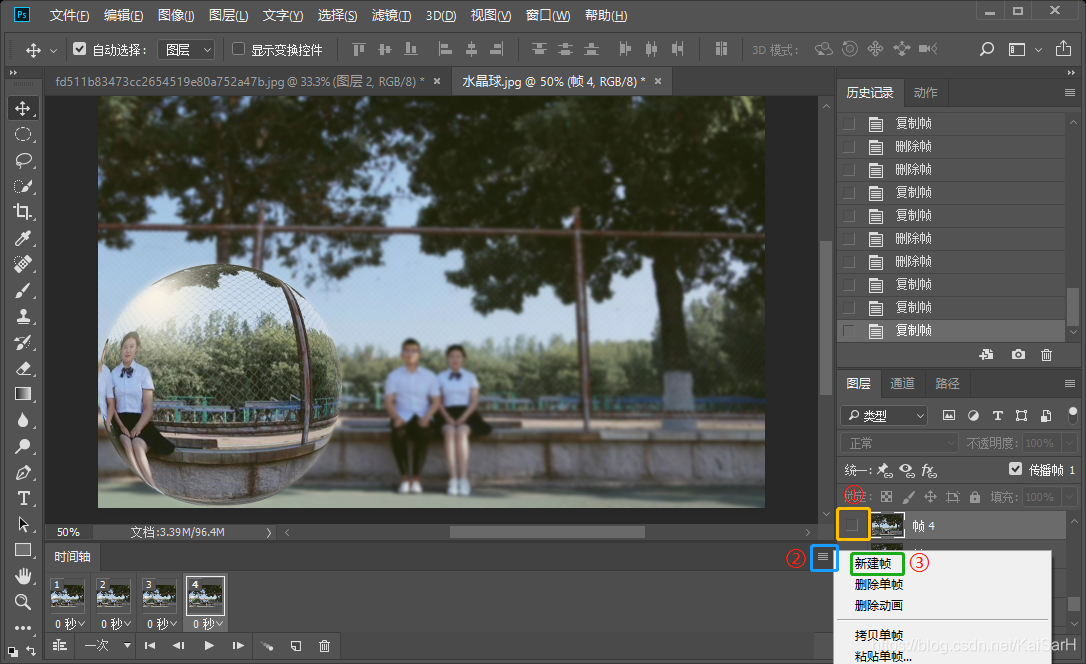The image size is (1086, 664).
Task: Open the fill (填充) dropdown arrow
Action: click(1070, 497)
